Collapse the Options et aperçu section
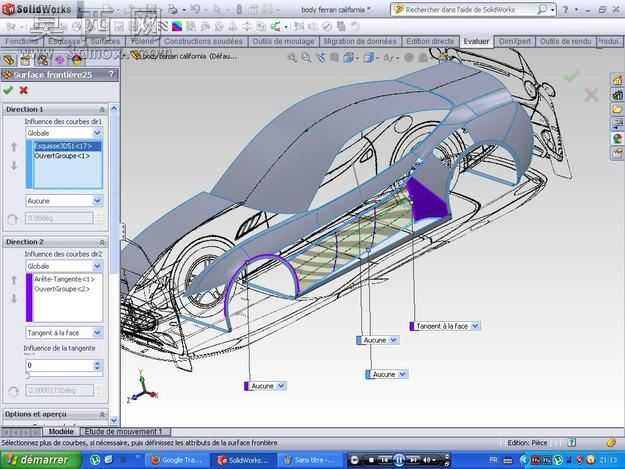This screenshot has height=469, width=625. click(x=102, y=414)
